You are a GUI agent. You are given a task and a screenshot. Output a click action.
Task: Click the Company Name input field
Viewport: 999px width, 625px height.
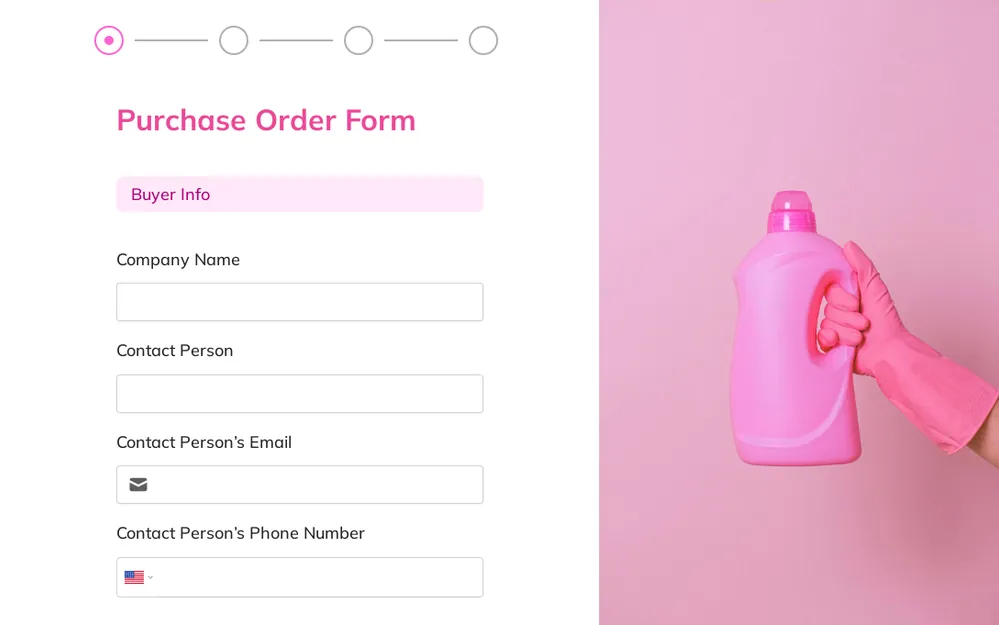coord(299,302)
